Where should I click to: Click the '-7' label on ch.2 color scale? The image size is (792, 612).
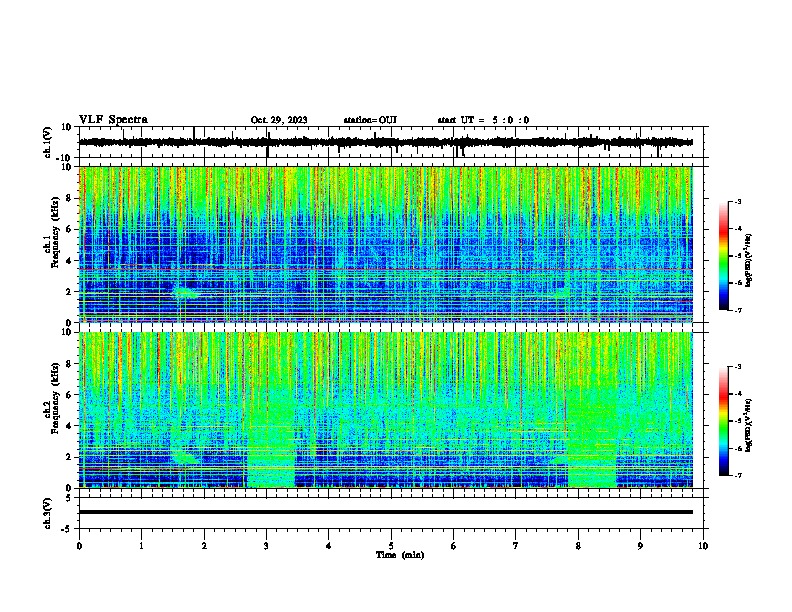pos(737,475)
